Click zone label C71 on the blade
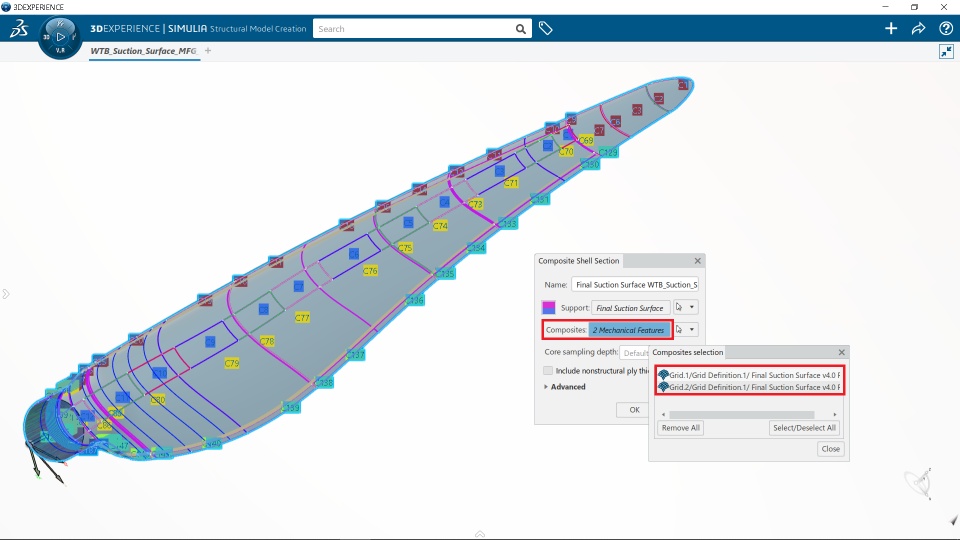Screen dimensions: 960x540 pyautogui.click(x=511, y=183)
